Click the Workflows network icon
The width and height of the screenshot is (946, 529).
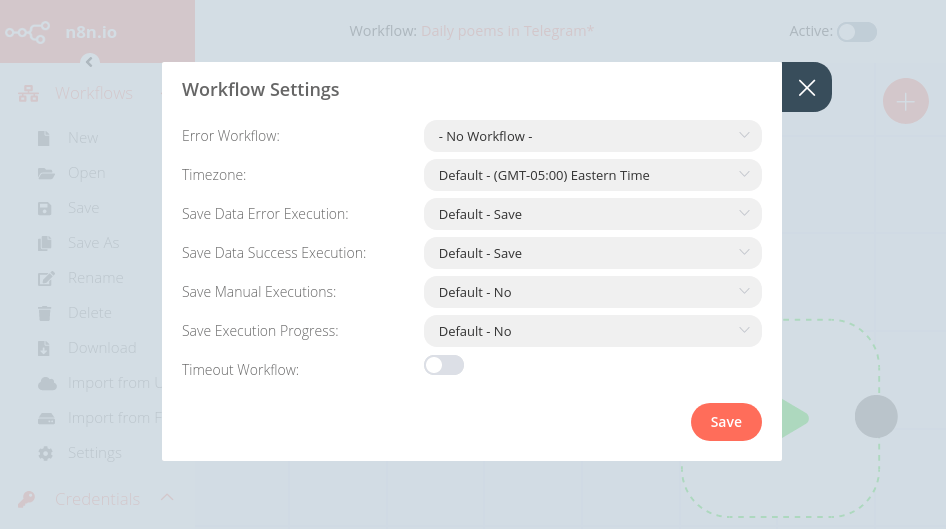29,94
